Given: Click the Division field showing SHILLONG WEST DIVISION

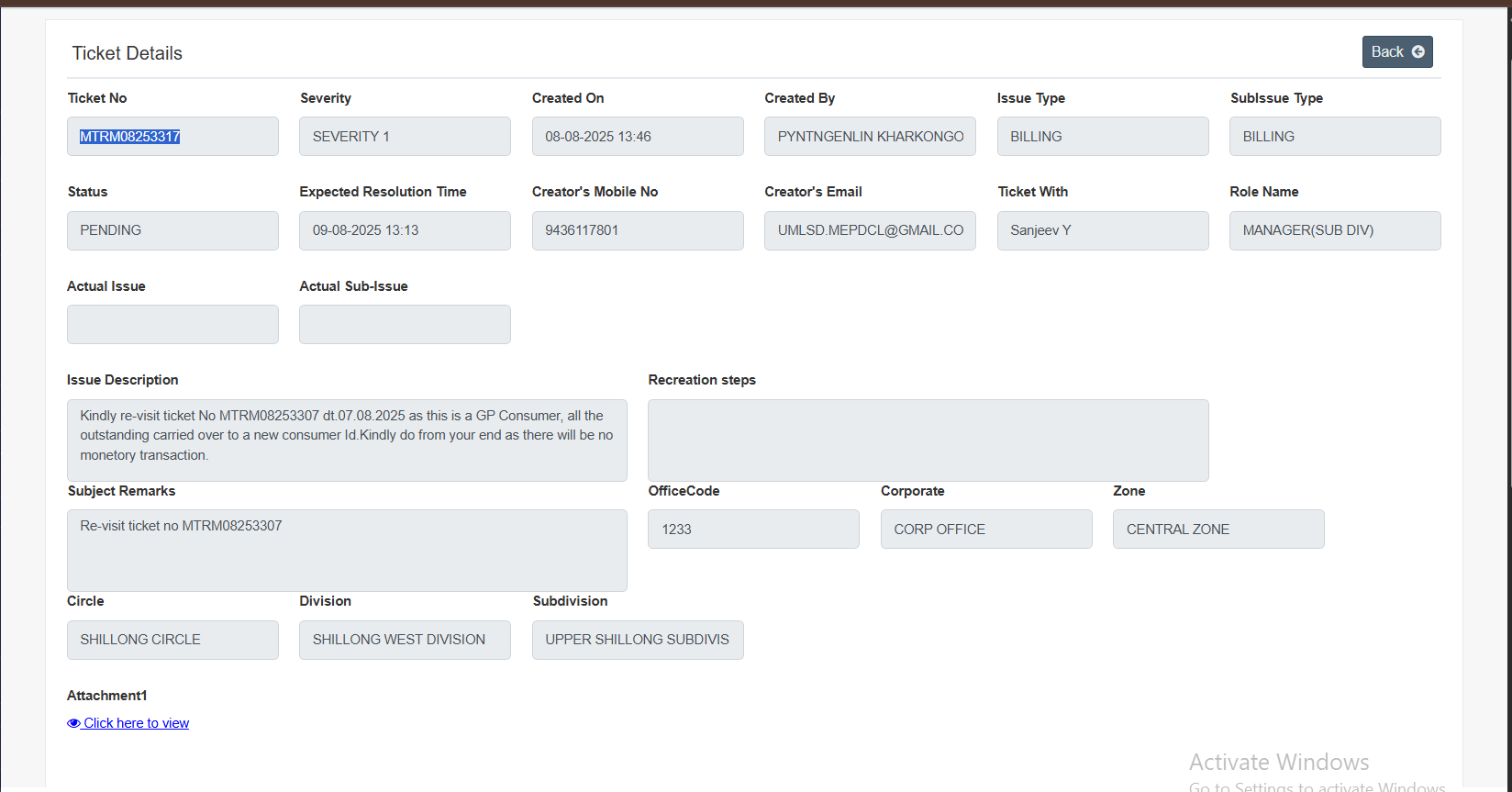Looking at the screenshot, I should [x=405, y=640].
